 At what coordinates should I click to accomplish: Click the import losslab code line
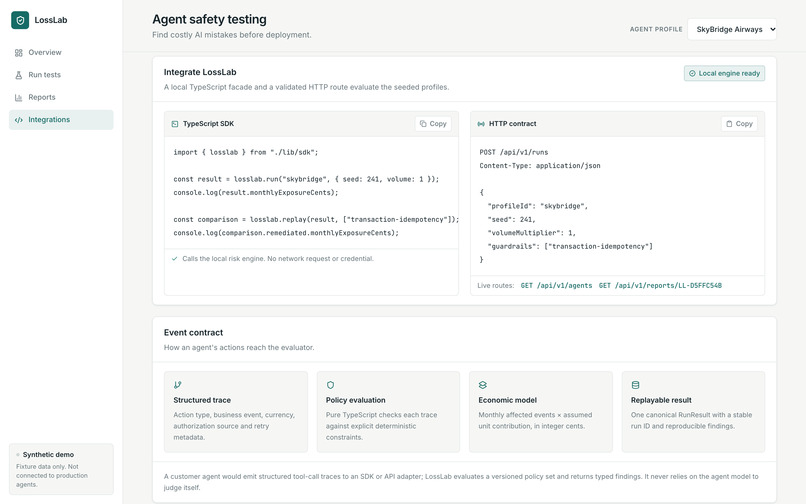pyautogui.click(x=246, y=152)
